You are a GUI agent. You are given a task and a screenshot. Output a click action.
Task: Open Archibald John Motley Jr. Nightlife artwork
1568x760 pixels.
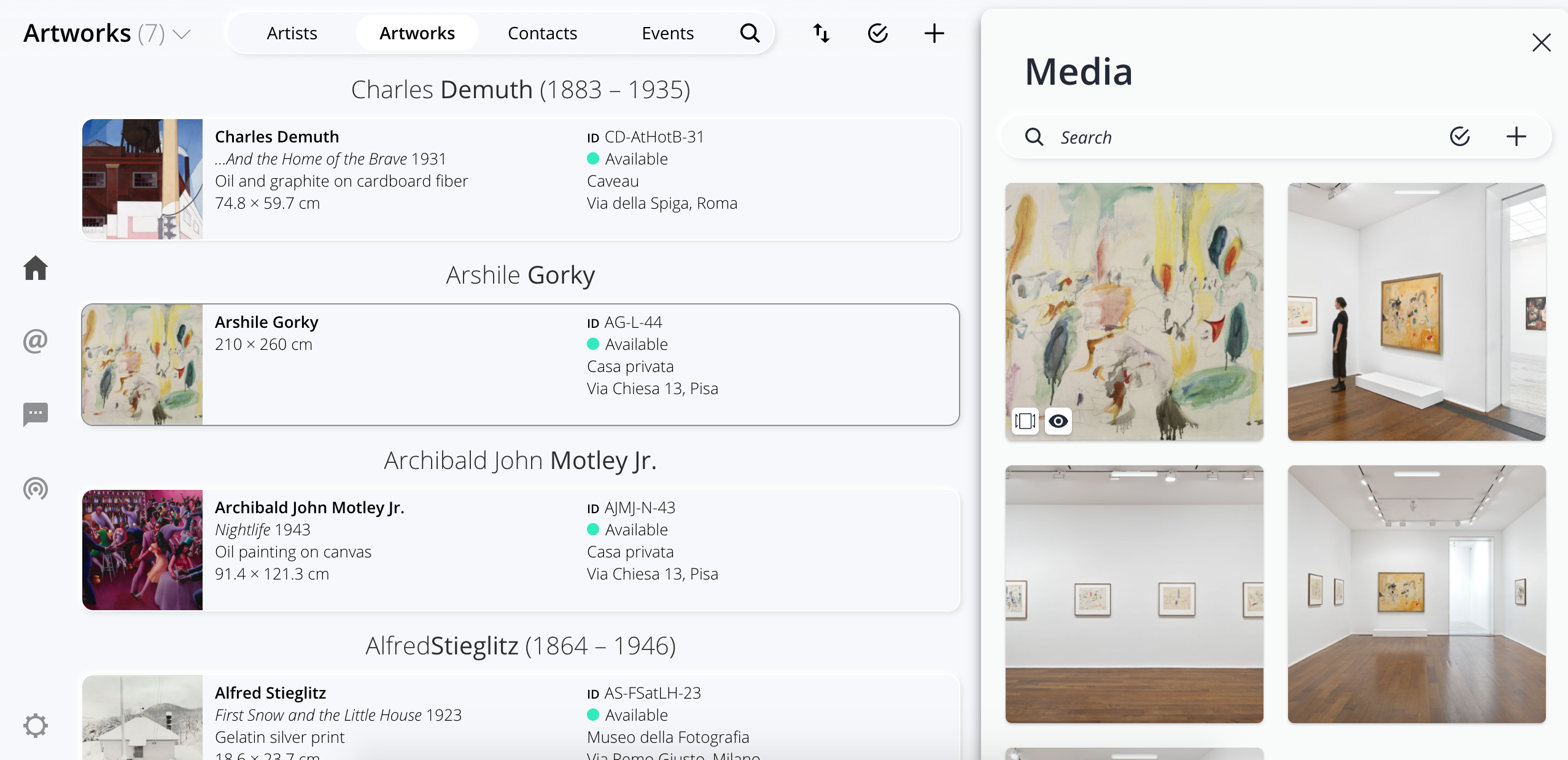(521, 550)
